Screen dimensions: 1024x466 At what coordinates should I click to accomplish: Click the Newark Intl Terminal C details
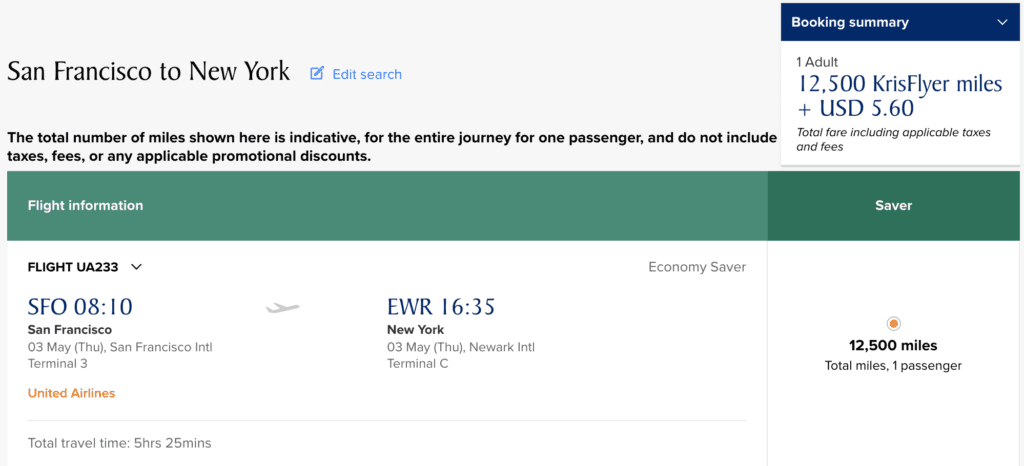460,355
